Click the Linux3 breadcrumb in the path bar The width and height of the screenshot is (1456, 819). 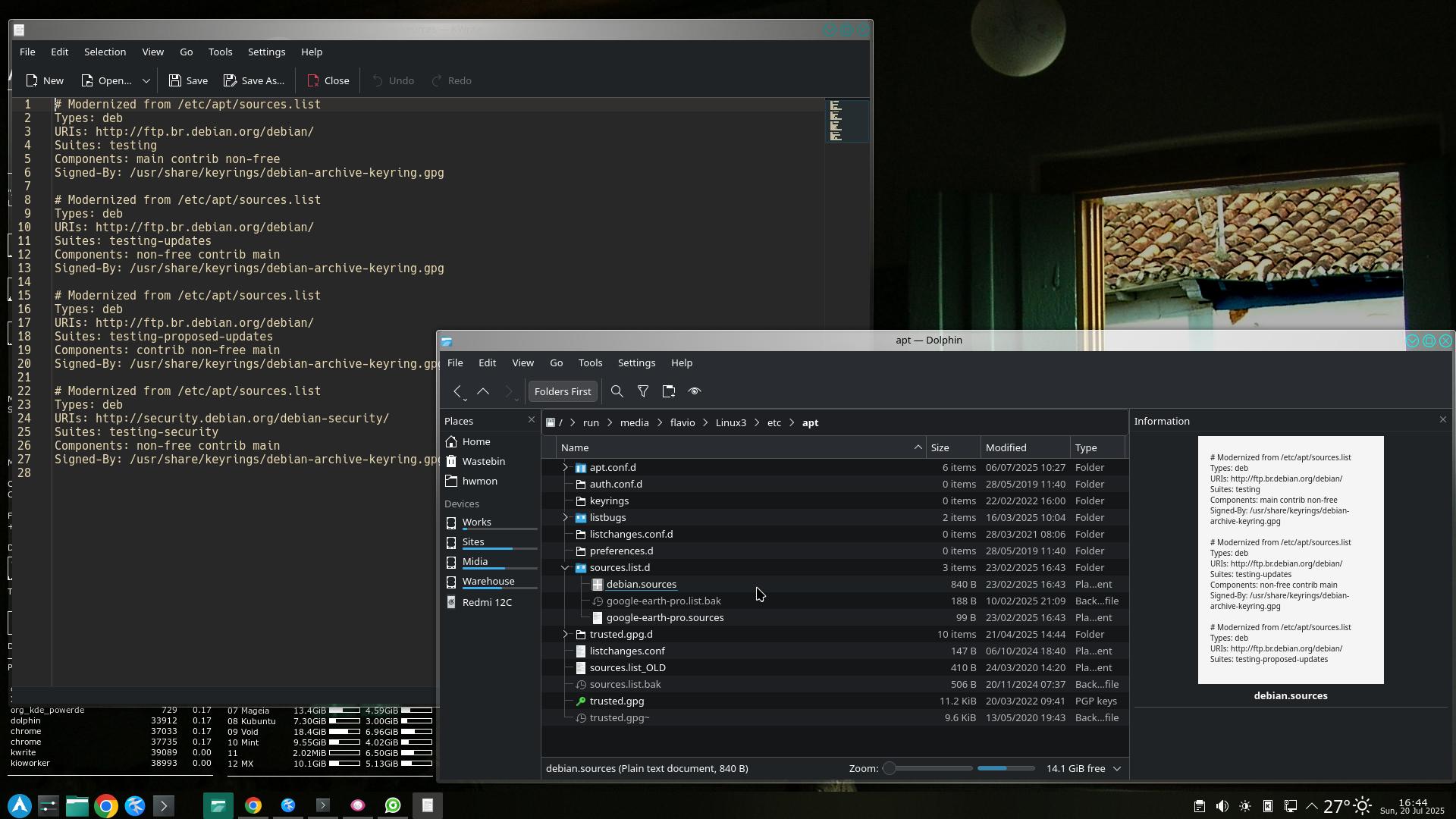point(730,422)
